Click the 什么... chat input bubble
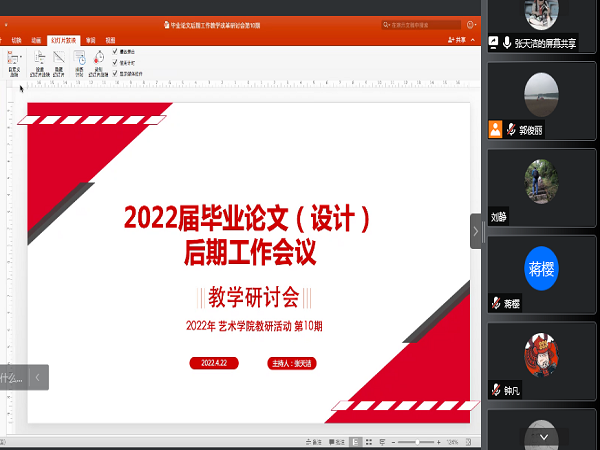The image size is (600, 450). [x=13, y=378]
